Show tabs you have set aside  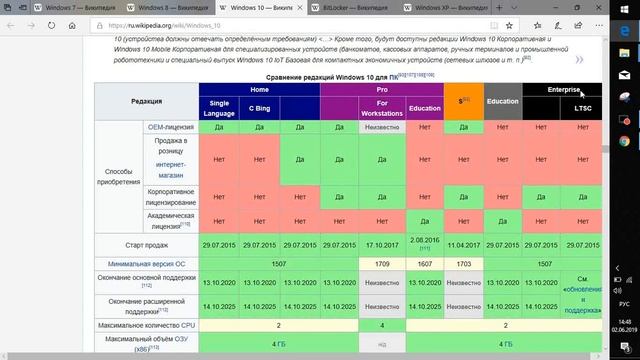pos(7,7)
